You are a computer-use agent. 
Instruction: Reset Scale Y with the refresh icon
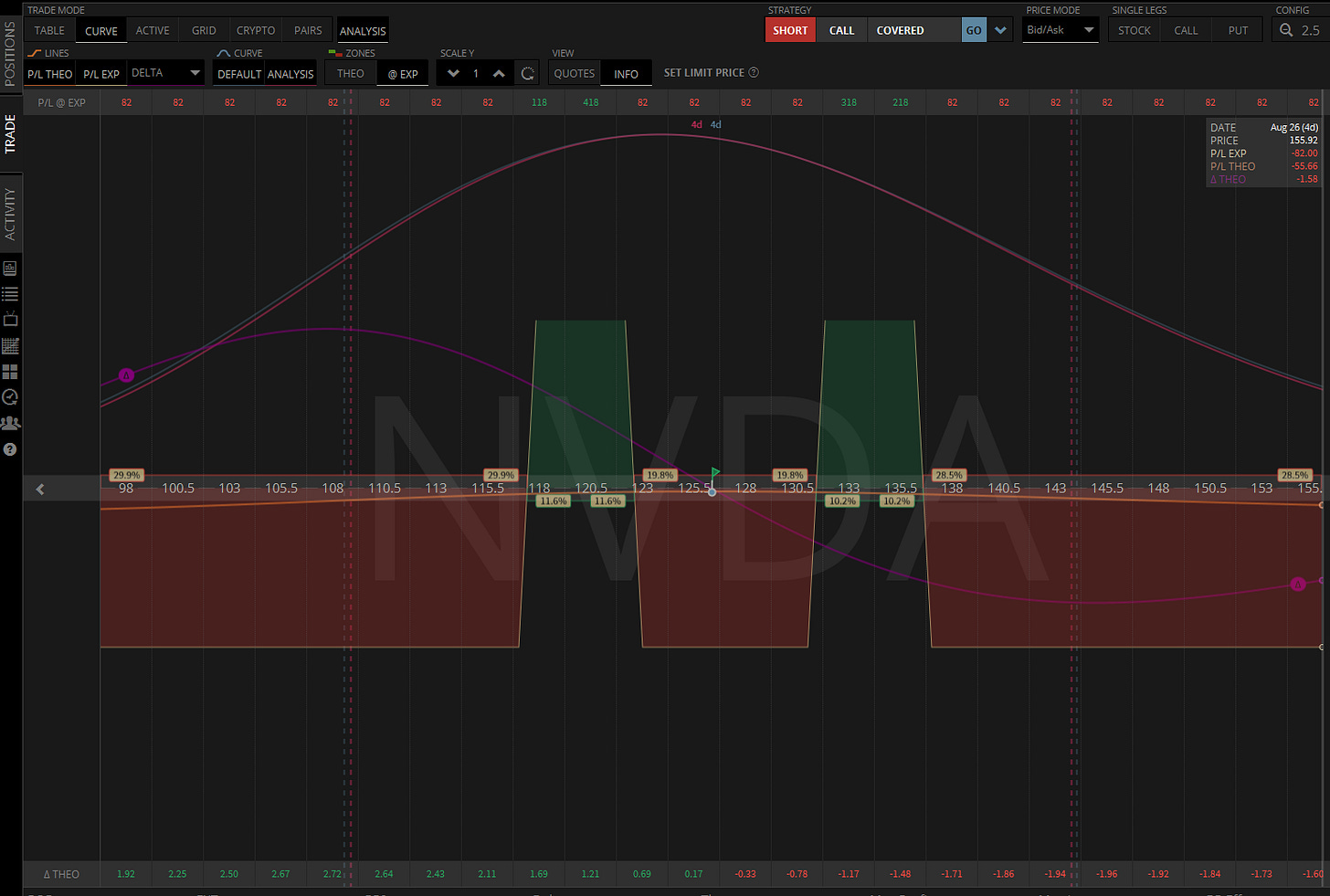coord(527,74)
